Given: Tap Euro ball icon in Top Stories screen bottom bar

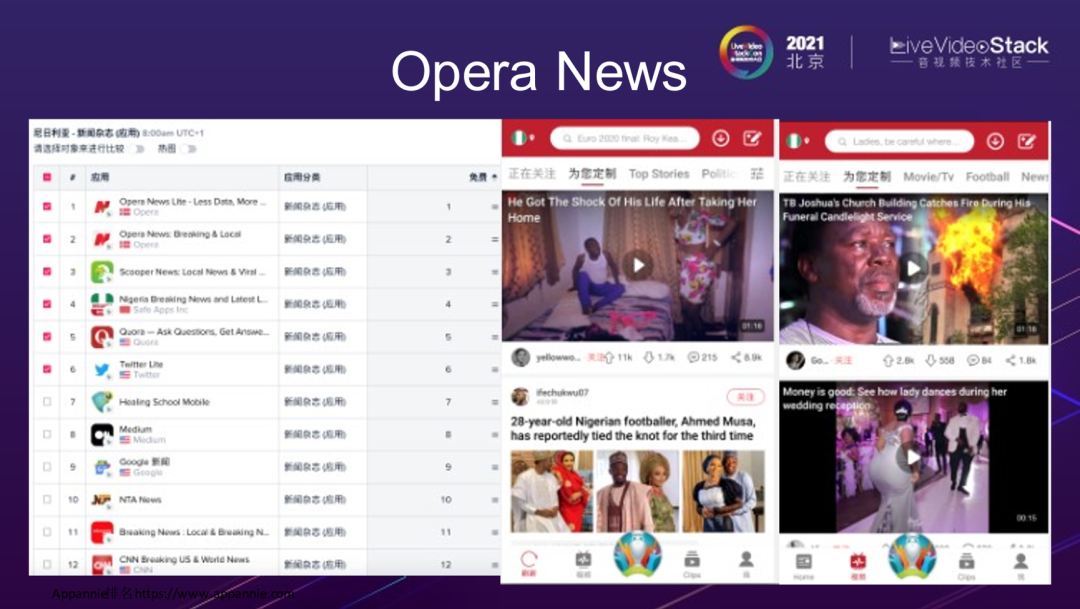Looking at the screenshot, I should pos(638,554).
